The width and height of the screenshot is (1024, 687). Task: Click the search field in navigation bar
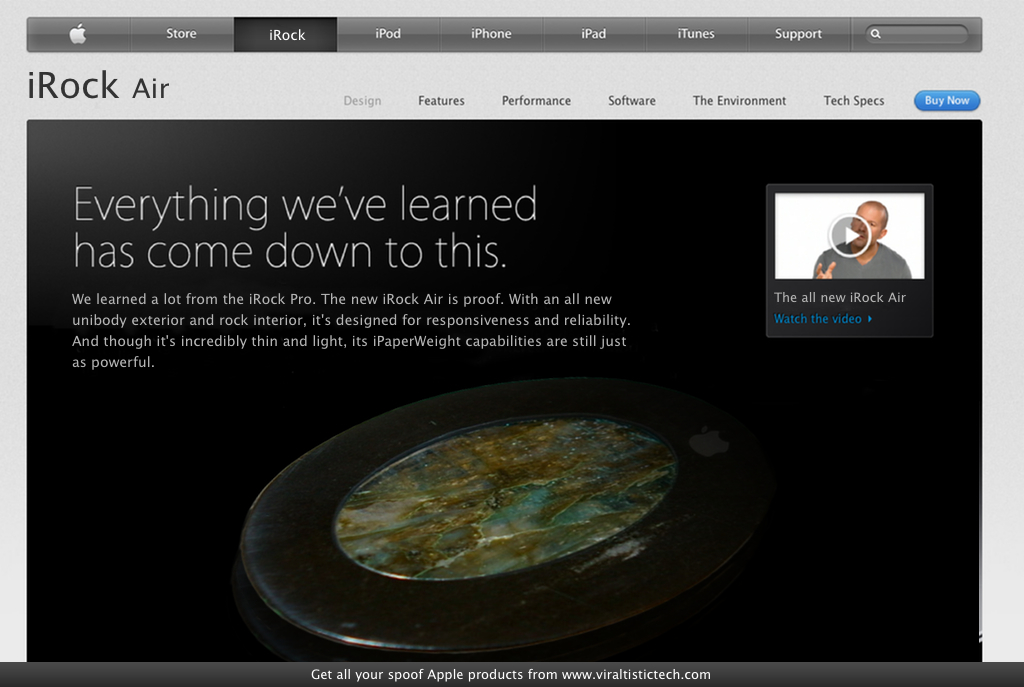point(916,34)
